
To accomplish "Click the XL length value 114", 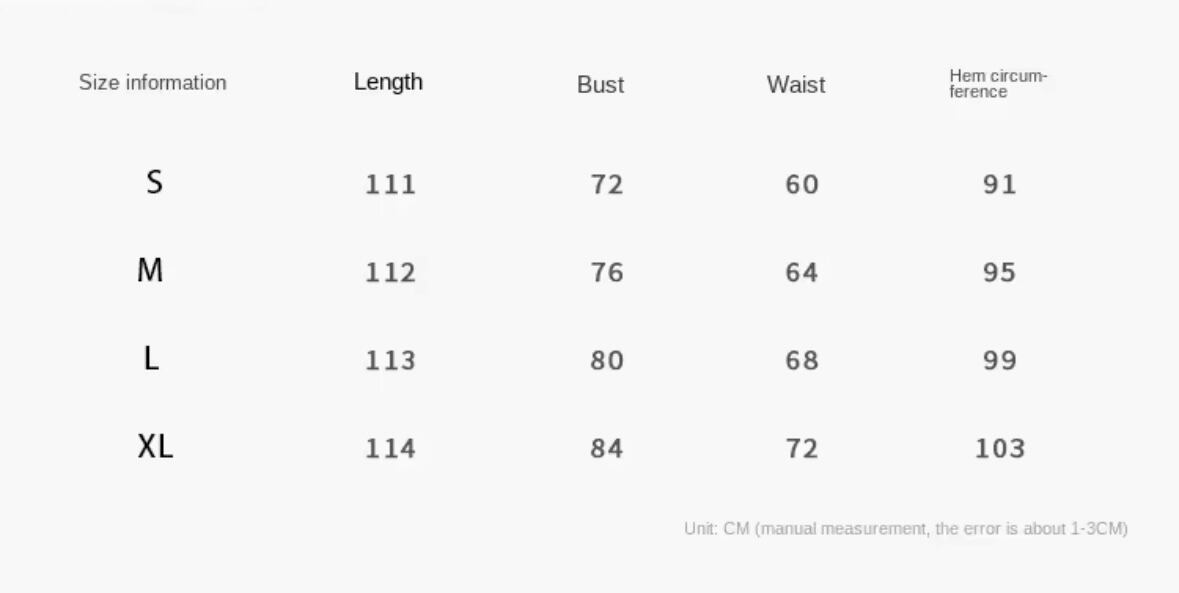I will coord(390,448).
